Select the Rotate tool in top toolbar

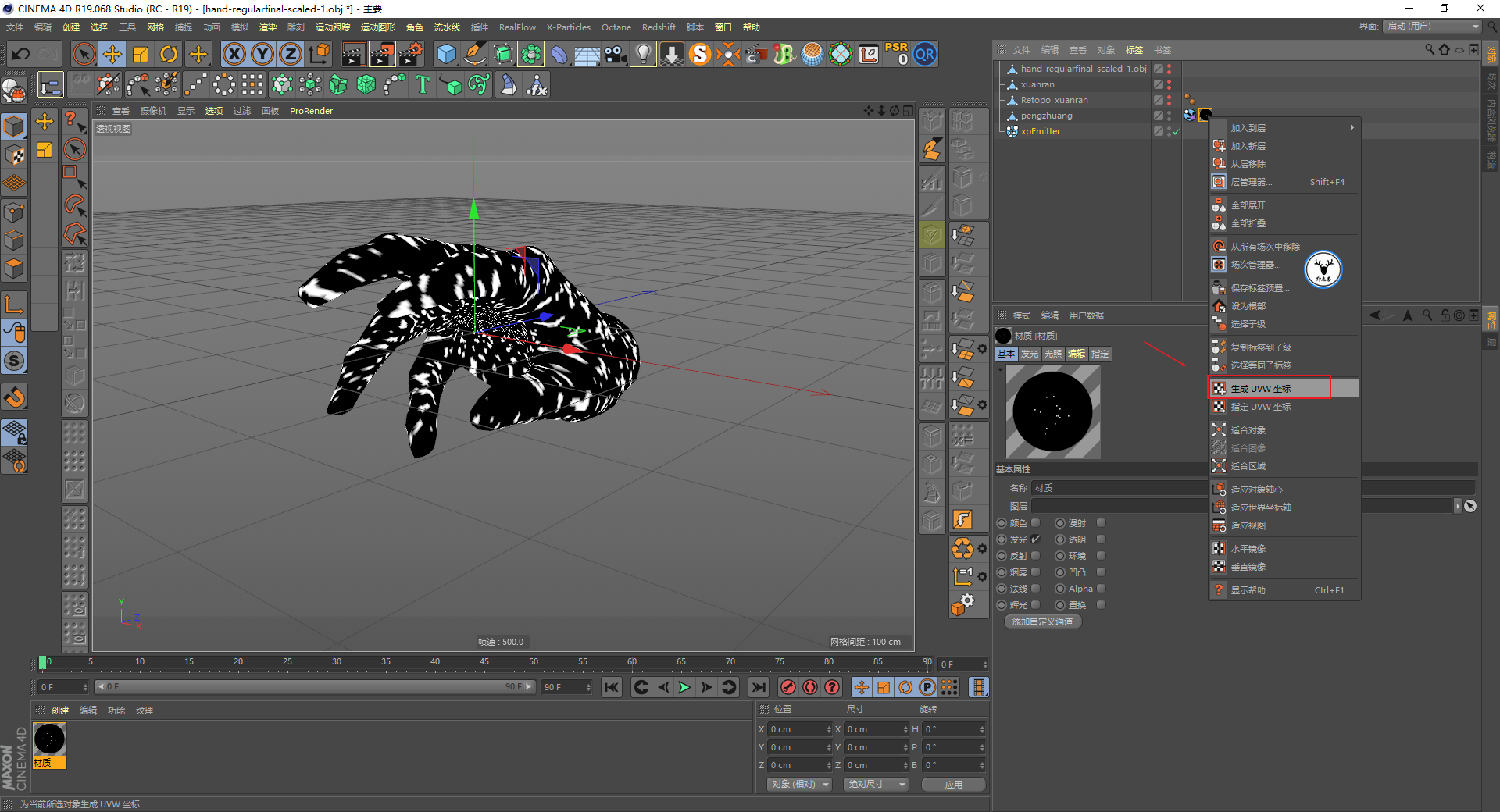pos(169,55)
